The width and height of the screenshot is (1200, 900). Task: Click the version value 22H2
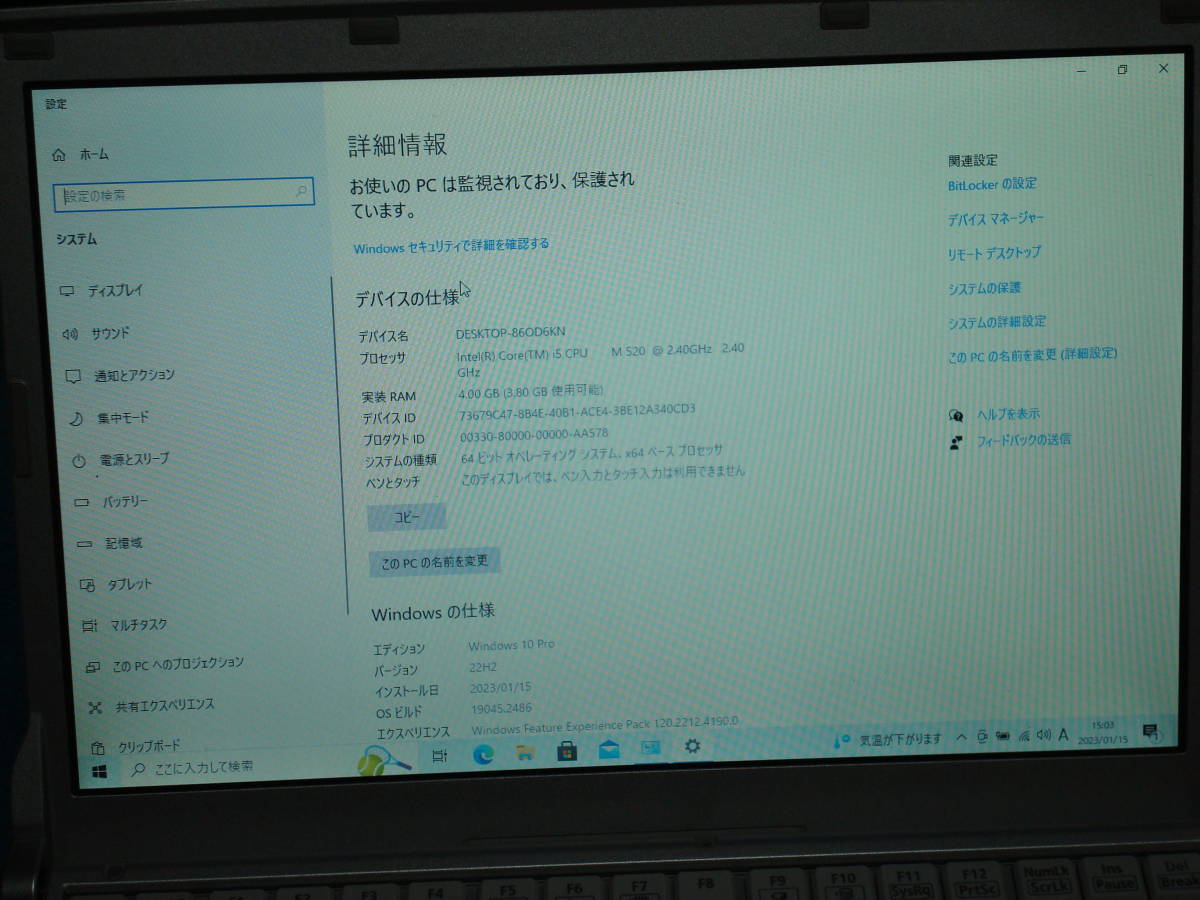pyautogui.click(x=482, y=667)
